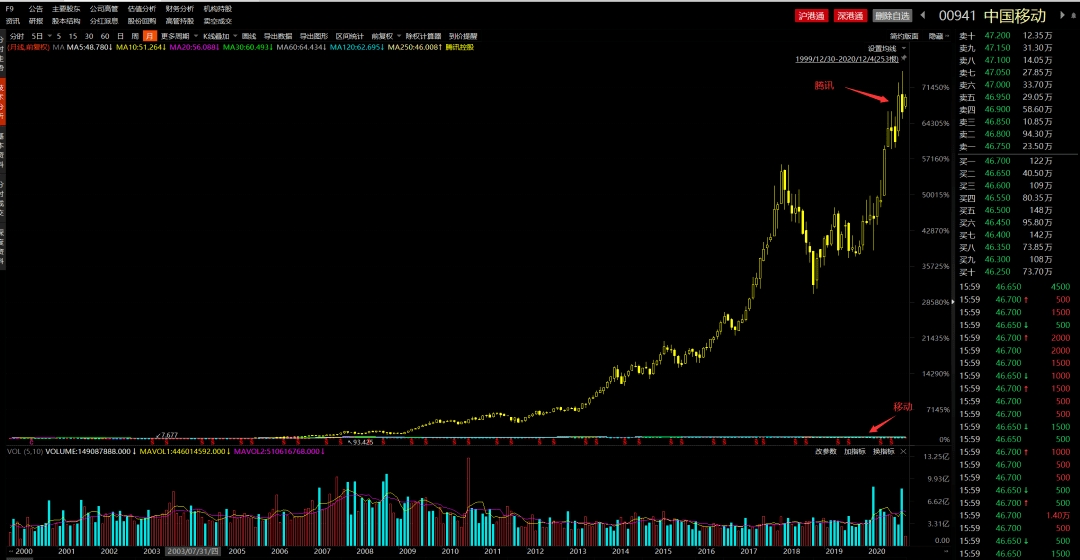Open the 除权计算器 ex-rights calculator

point(423,36)
